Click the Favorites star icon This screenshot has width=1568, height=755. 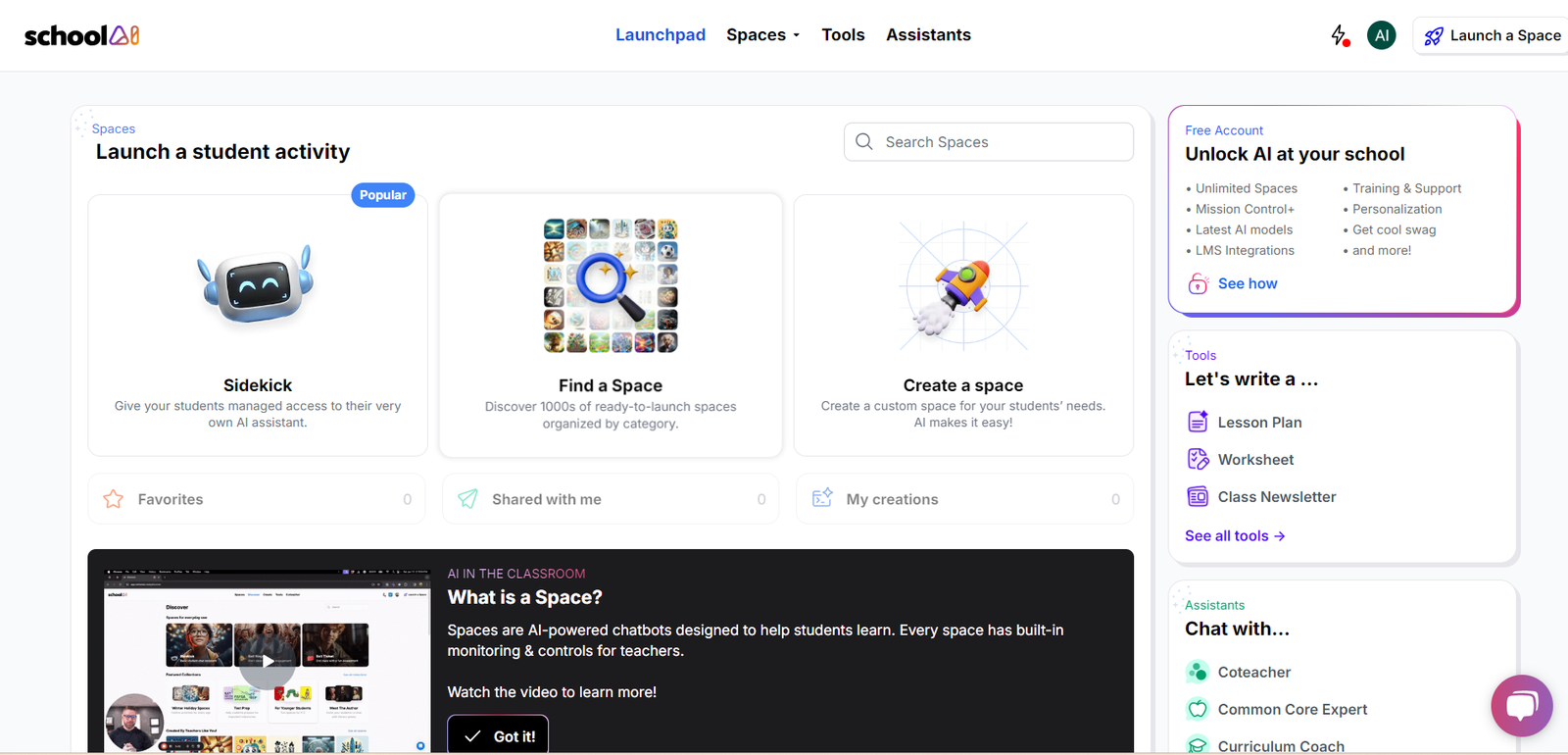[x=114, y=499]
